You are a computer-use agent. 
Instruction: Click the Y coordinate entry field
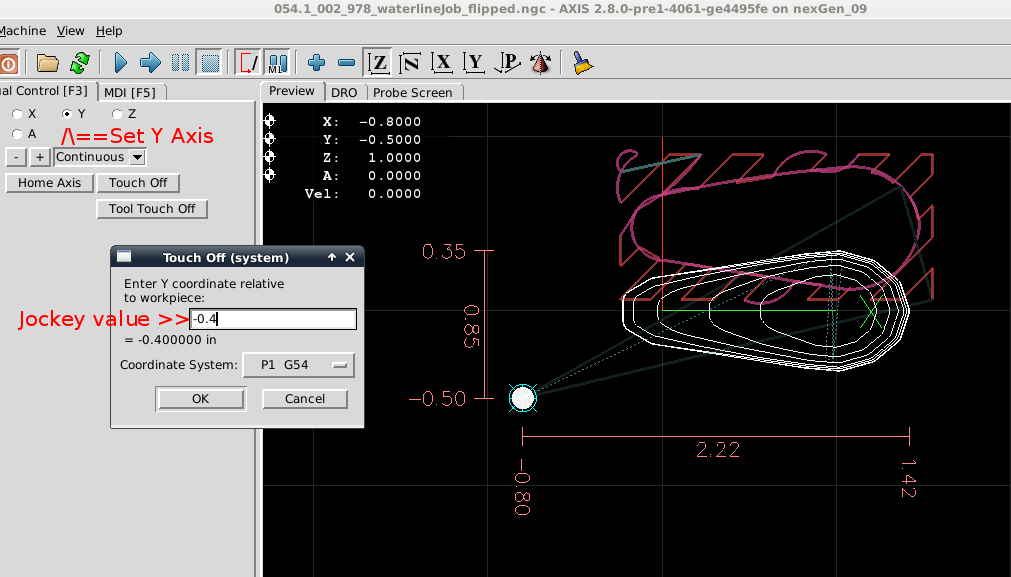(272, 319)
